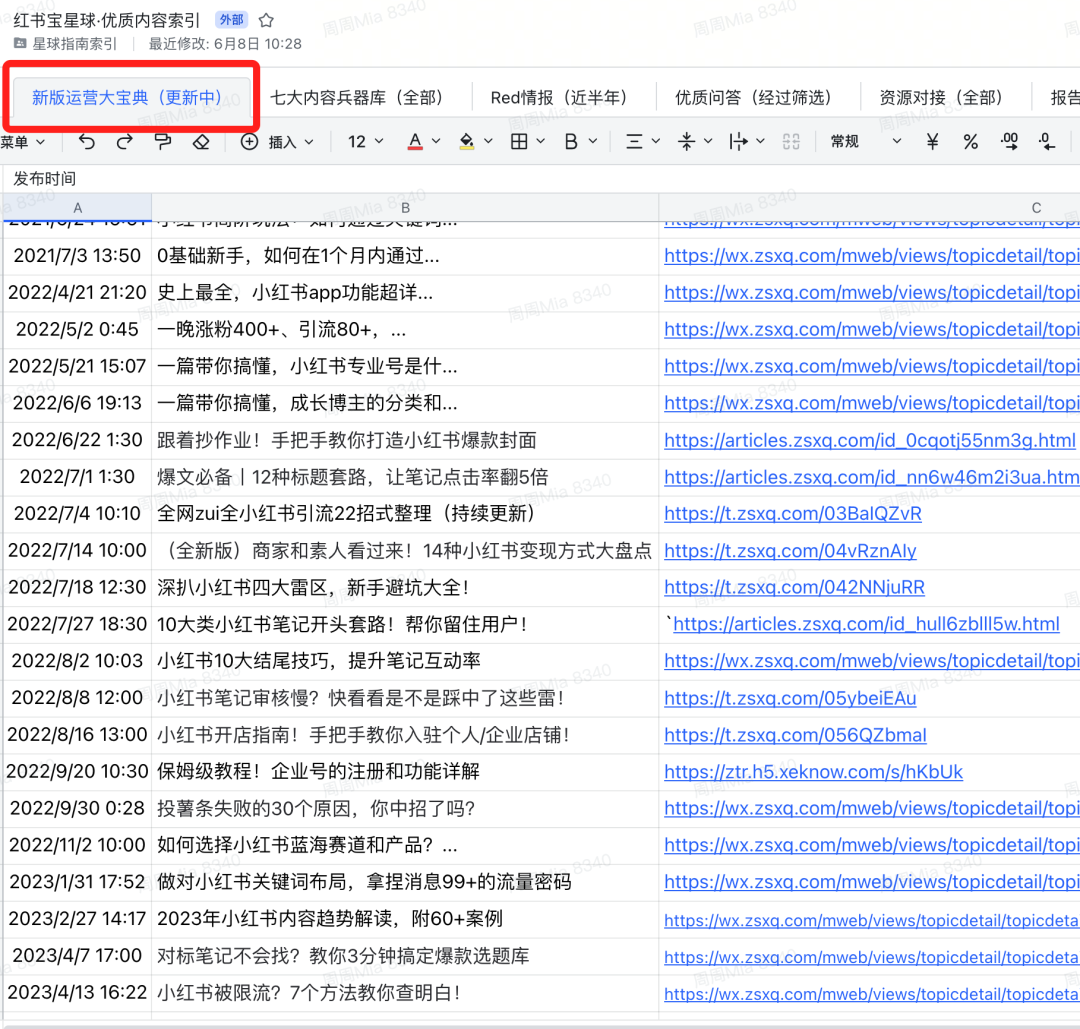Click the font color A icon
1080x1029 pixels.
(415, 142)
